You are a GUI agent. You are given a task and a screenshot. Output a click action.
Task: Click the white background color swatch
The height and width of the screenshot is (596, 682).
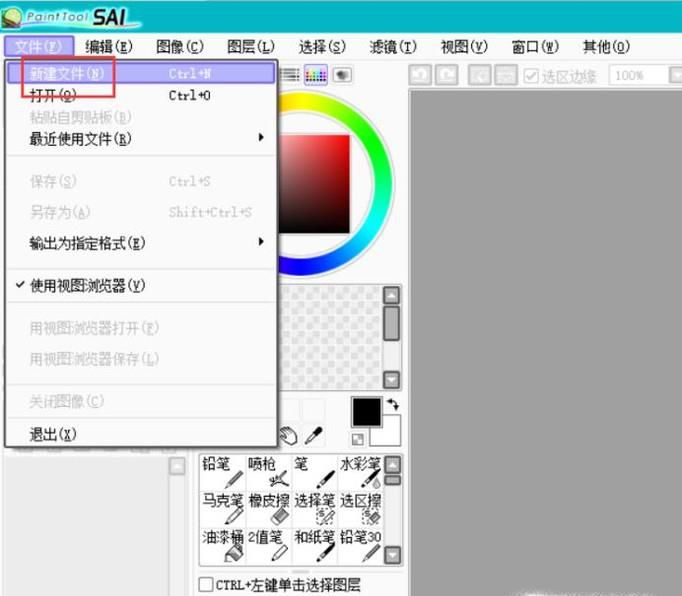(x=389, y=434)
